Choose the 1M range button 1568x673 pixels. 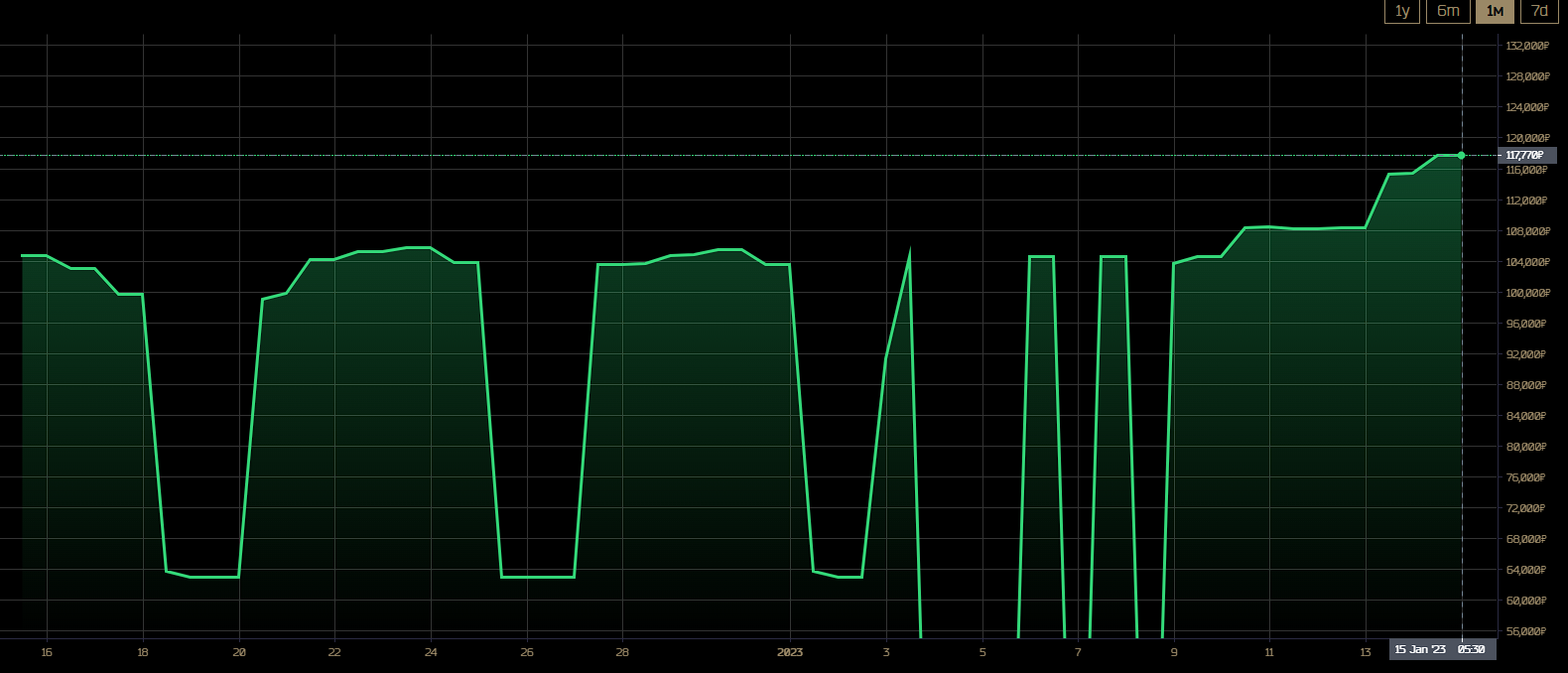(1495, 11)
